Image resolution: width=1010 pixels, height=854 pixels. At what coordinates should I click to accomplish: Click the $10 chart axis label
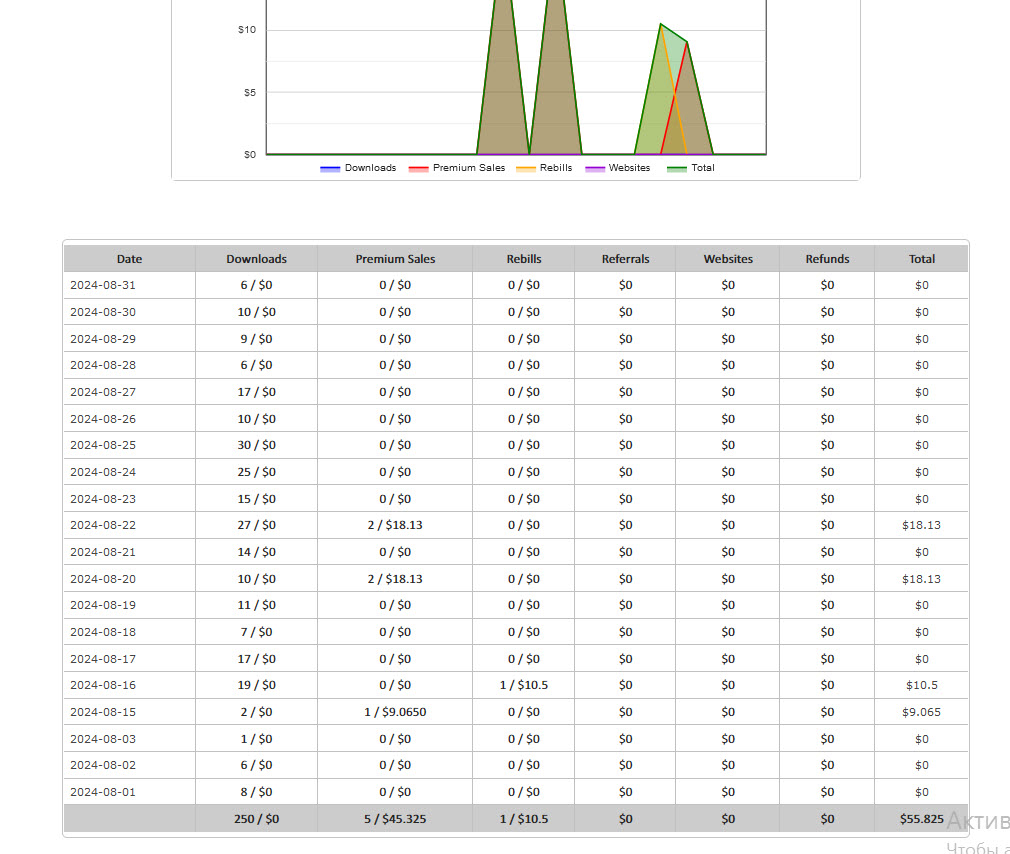pyautogui.click(x=247, y=30)
